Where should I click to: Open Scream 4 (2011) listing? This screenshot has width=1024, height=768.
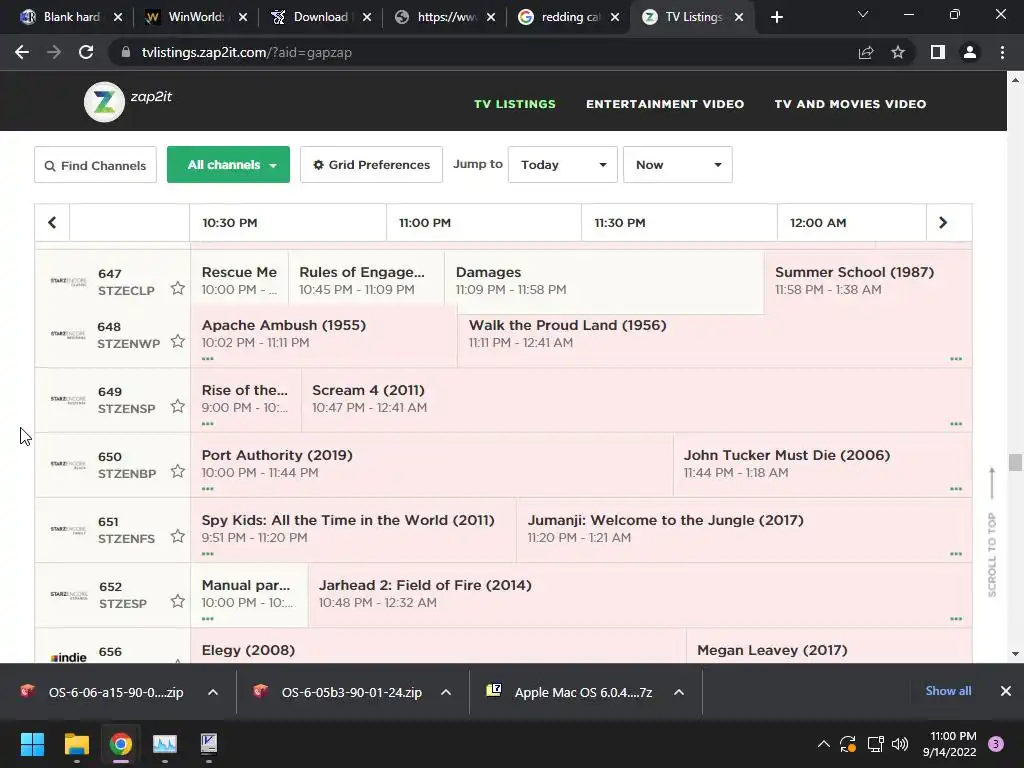pyautogui.click(x=637, y=399)
